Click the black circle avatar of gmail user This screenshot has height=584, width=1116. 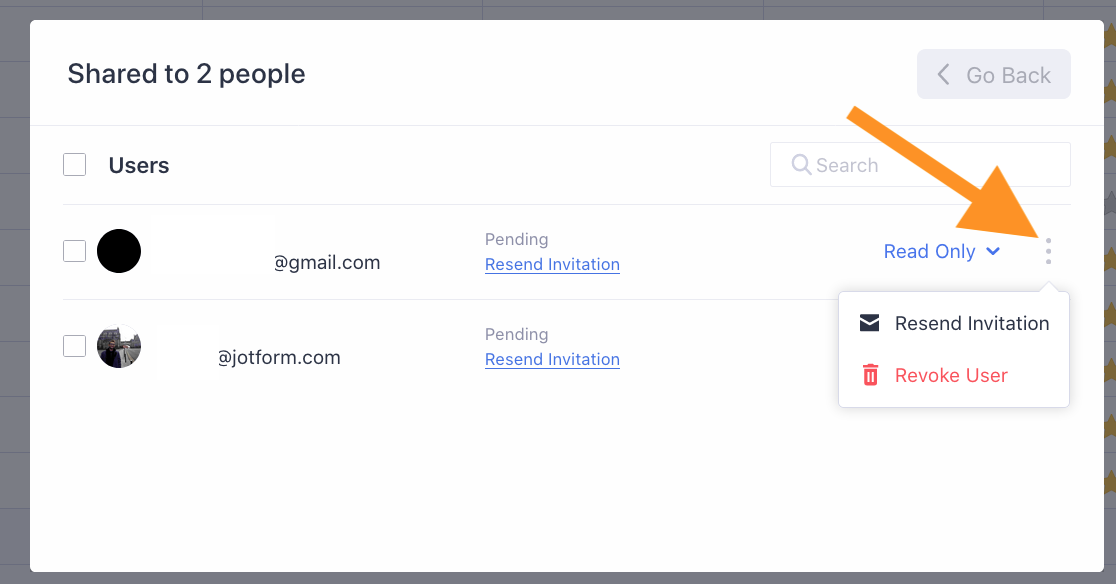119,251
